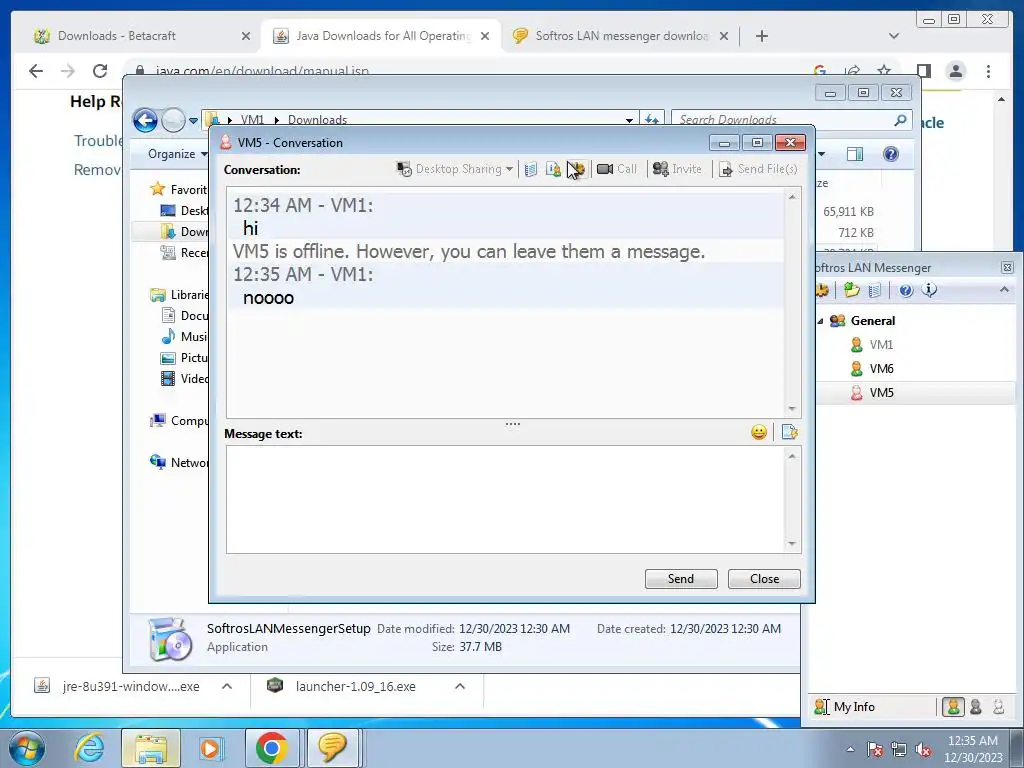Select user VM5 in the LAN Messenger list
Image resolution: width=1024 pixels, height=768 pixels.
[x=881, y=392]
